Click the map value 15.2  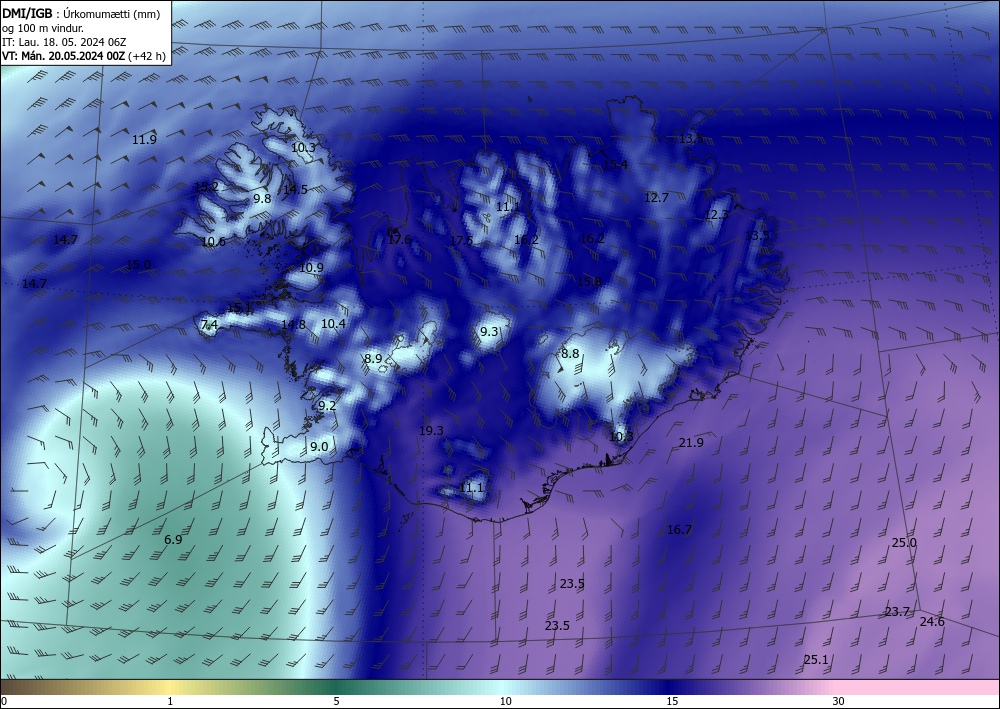(207, 187)
